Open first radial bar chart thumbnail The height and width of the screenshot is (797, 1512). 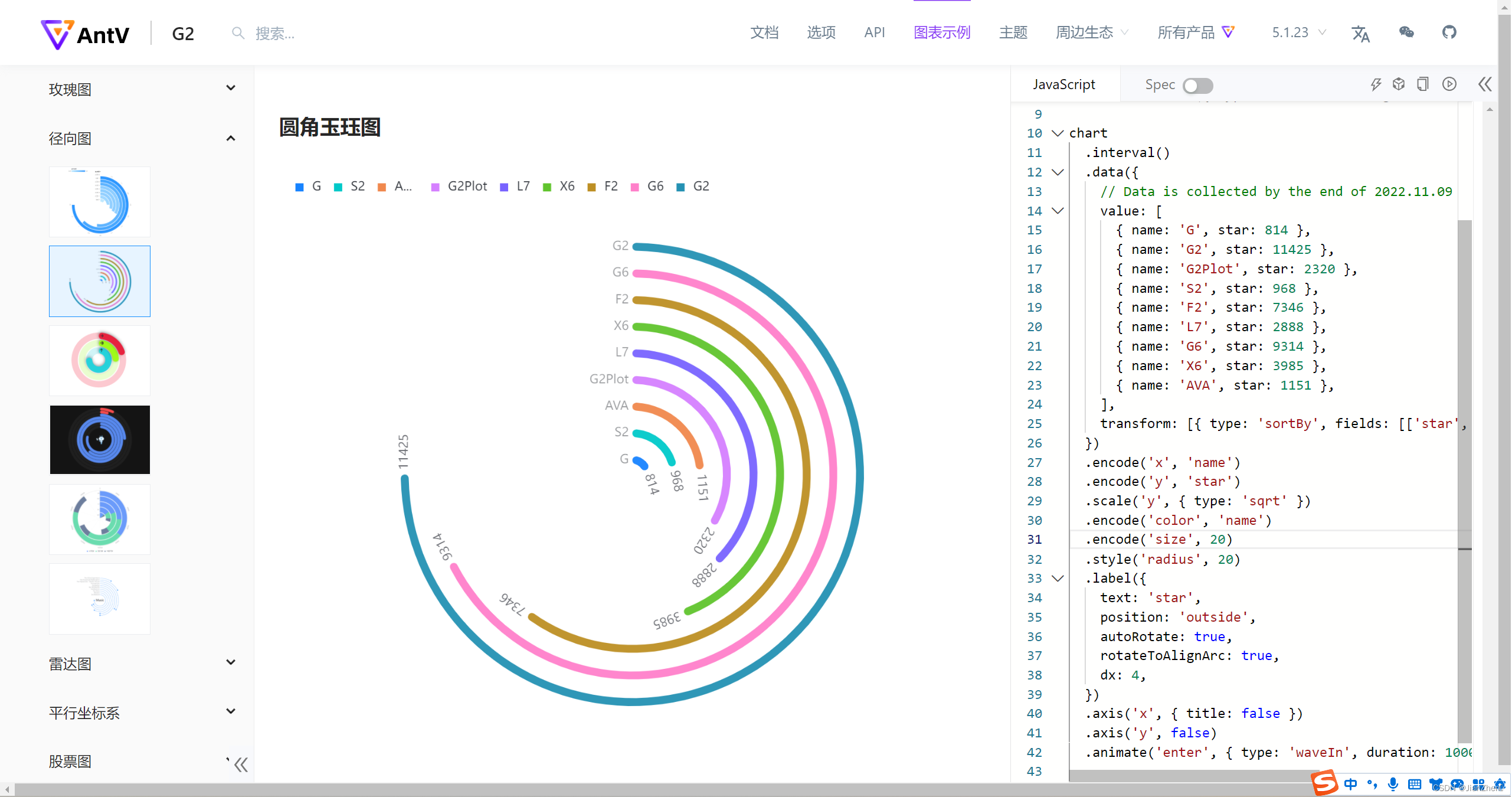100,202
